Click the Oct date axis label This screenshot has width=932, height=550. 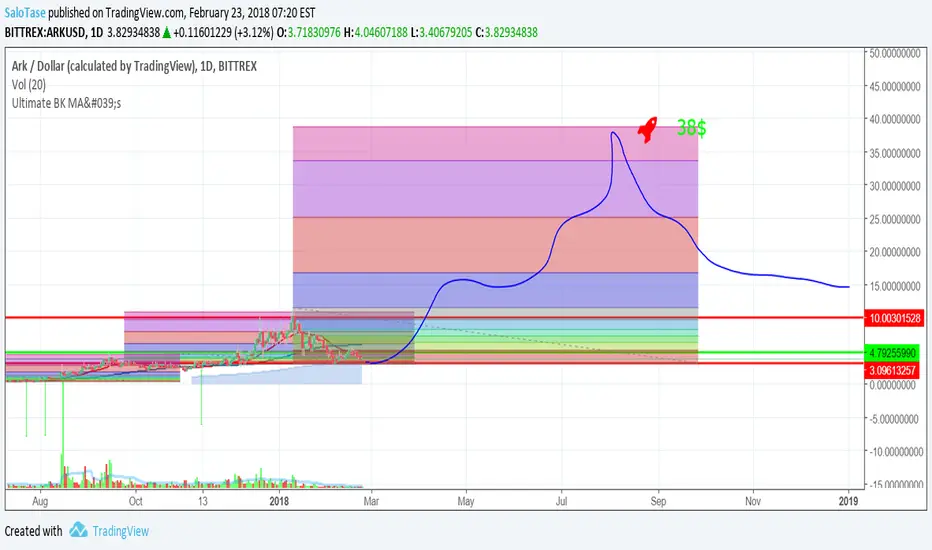(x=136, y=501)
